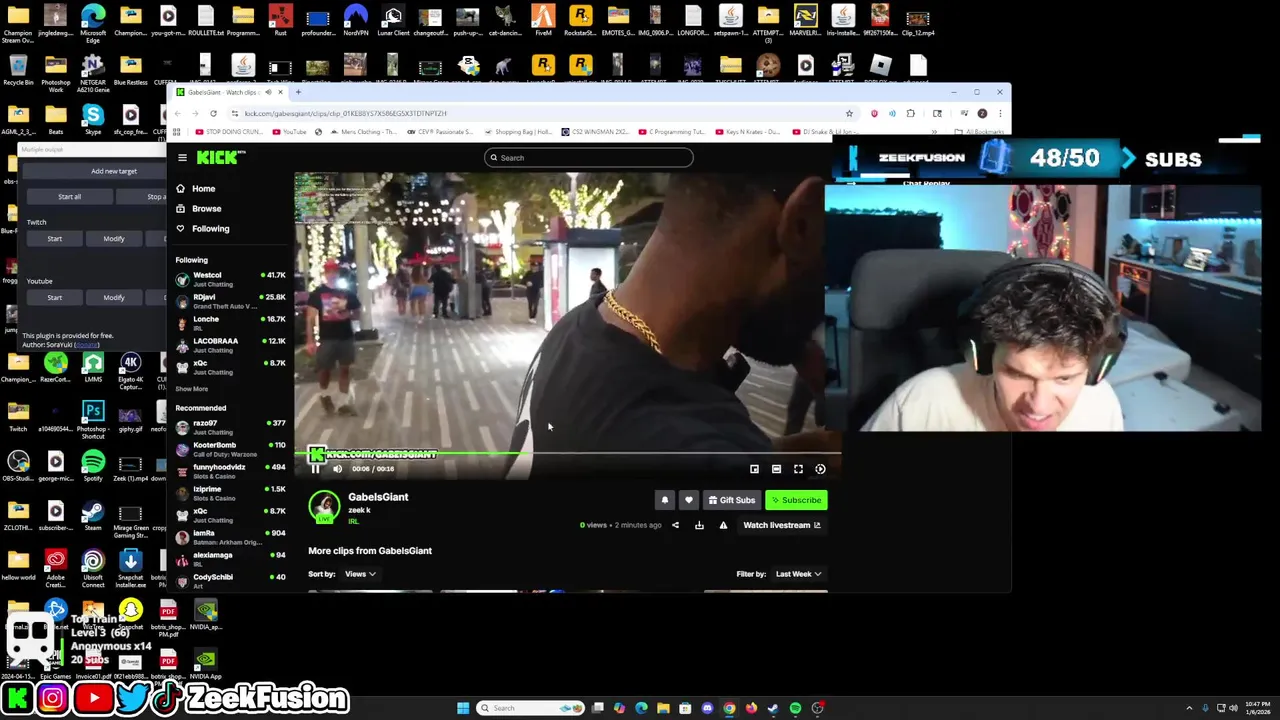This screenshot has width=1280, height=720.
Task: Enter fullscreen on the clip player
Action: pyautogui.click(x=798, y=469)
